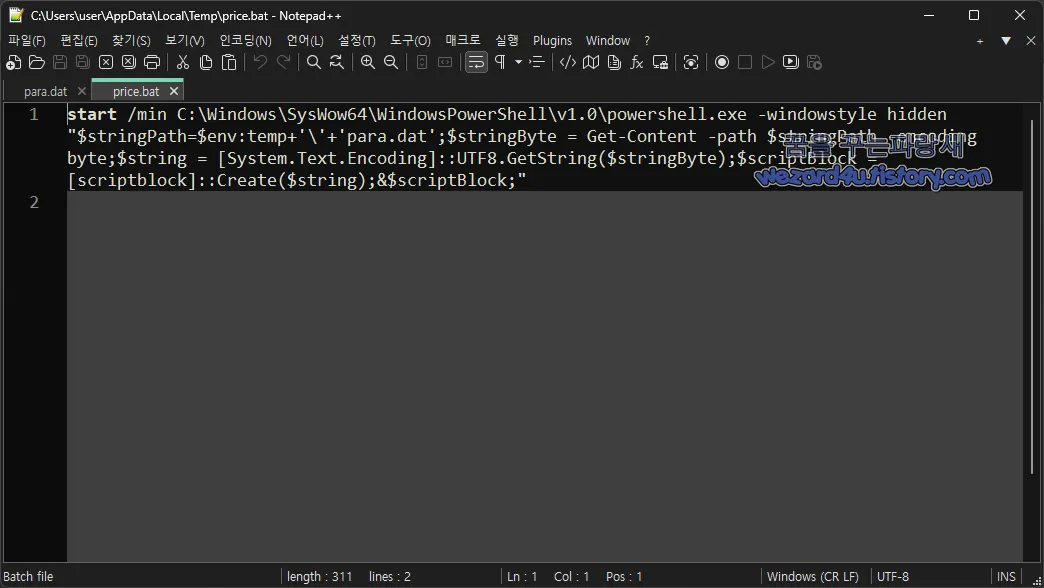Open Folder as Workspace icon
Screen dimensions: 1044x588
660,63
